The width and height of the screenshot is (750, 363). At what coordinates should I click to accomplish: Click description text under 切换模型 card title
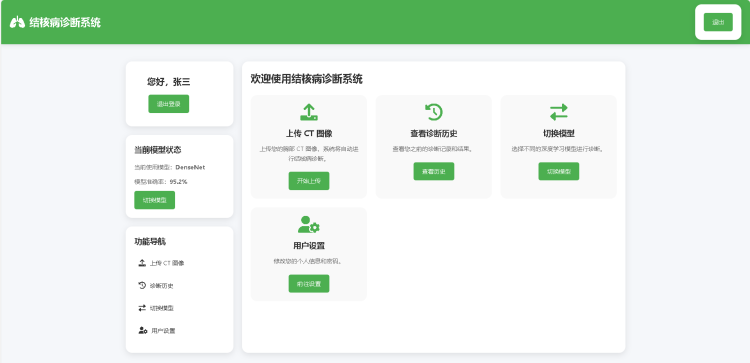559,149
